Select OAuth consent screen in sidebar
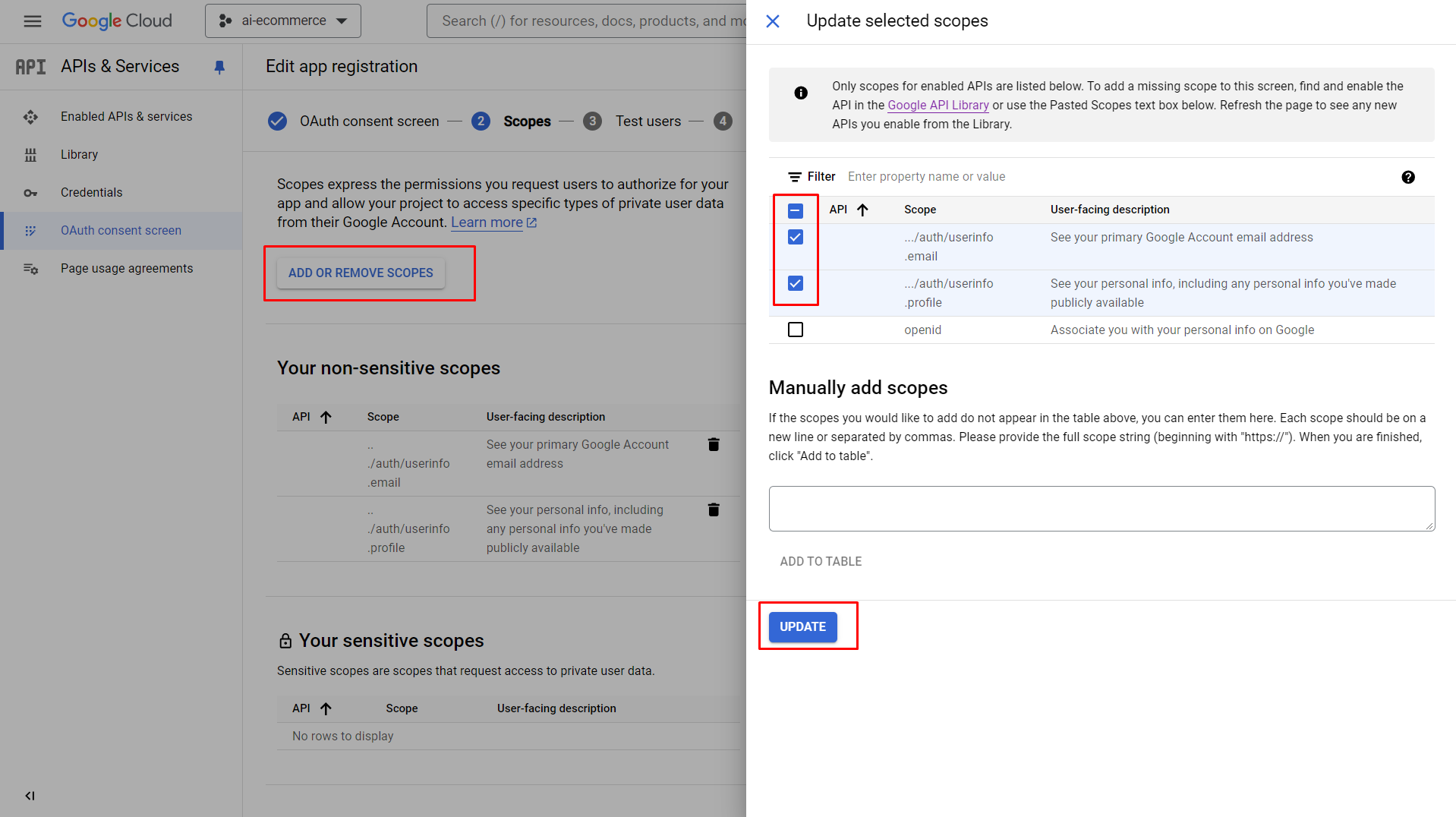Screen dimensions: 1456x817 pos(121,230)
